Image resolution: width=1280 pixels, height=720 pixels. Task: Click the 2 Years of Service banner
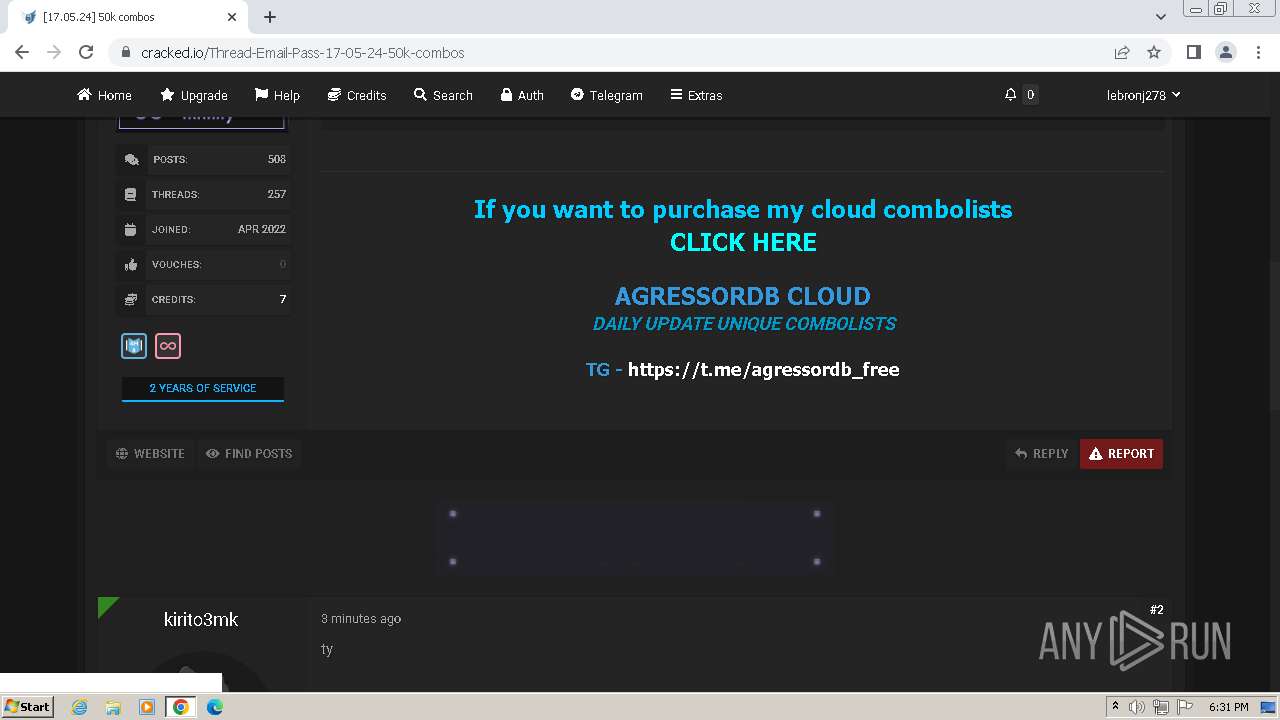click(x=203, y=388)
